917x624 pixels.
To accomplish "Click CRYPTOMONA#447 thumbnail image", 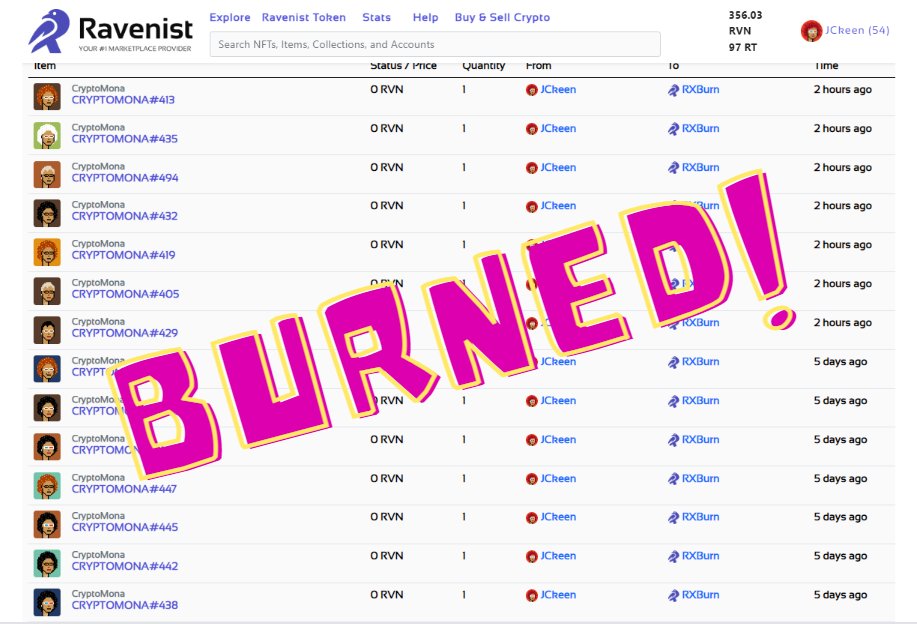I will point(47,485).
